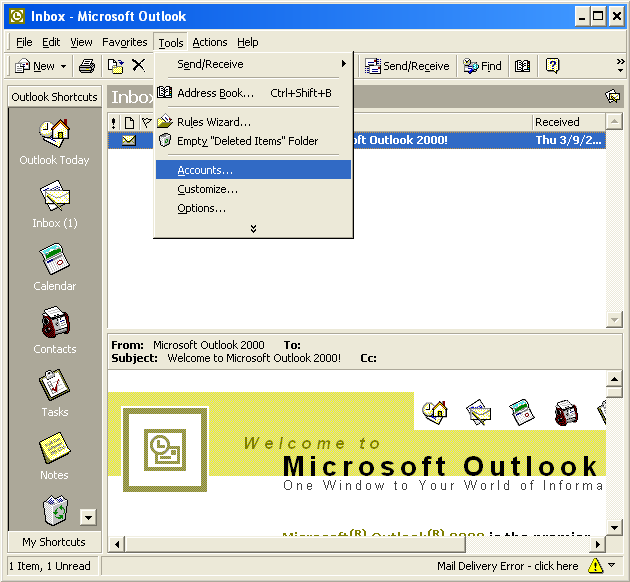Open toolbar More Buttons chevron

(x=620, y=65)
